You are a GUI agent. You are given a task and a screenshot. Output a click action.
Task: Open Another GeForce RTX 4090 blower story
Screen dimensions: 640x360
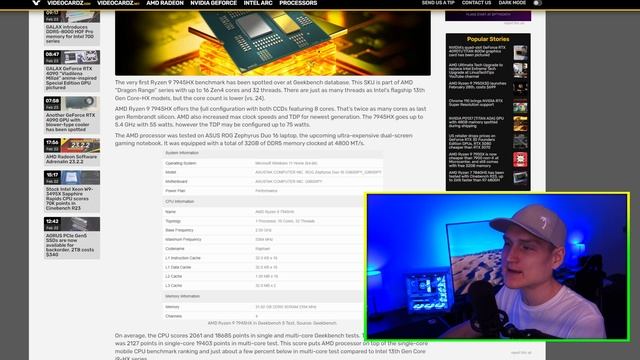(70, 122)
